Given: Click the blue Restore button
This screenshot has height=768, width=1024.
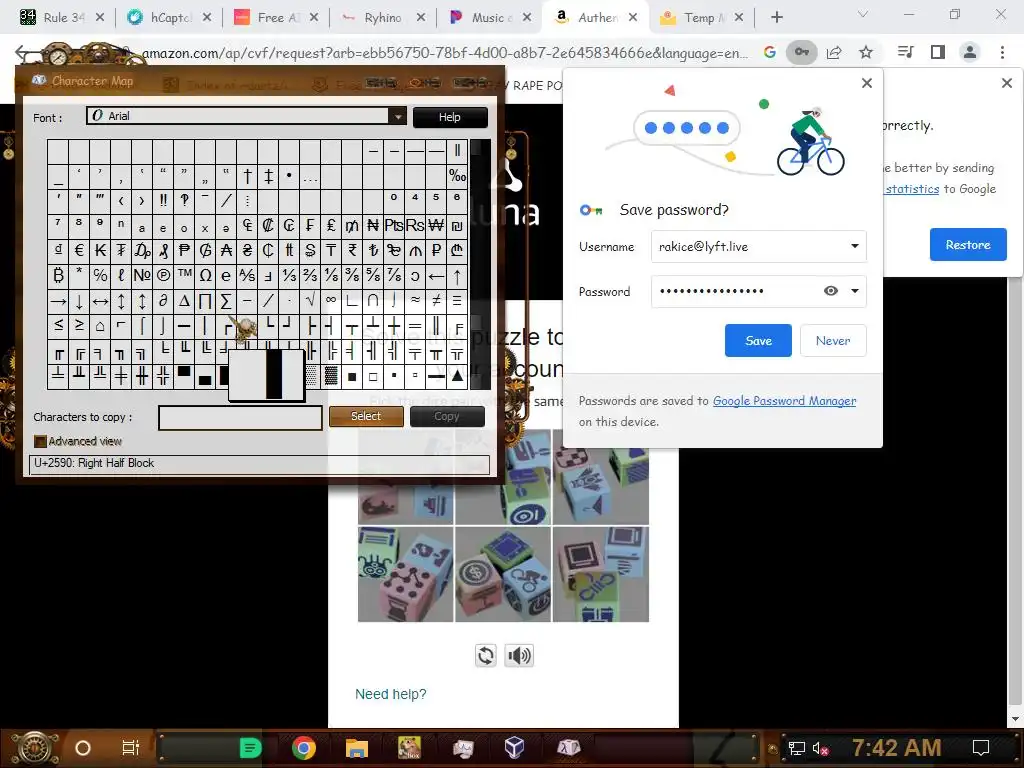Looking at the screenshot, I should click(968, 244).
